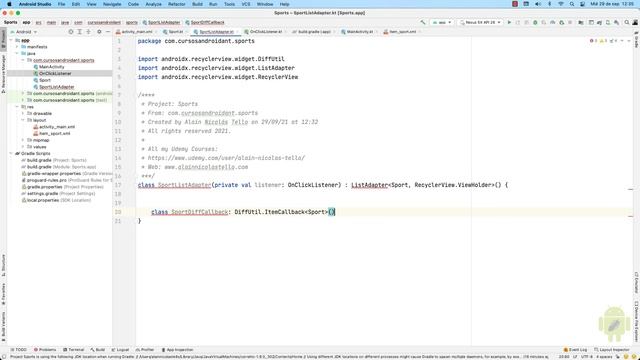Collapse the Gradle Scripts node

click(11, 153)
